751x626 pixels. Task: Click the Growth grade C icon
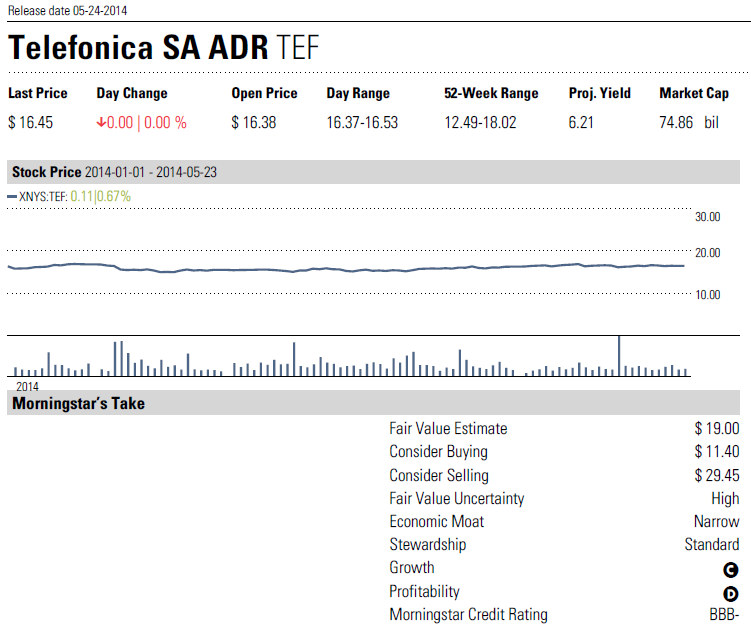tap(731, 569)
